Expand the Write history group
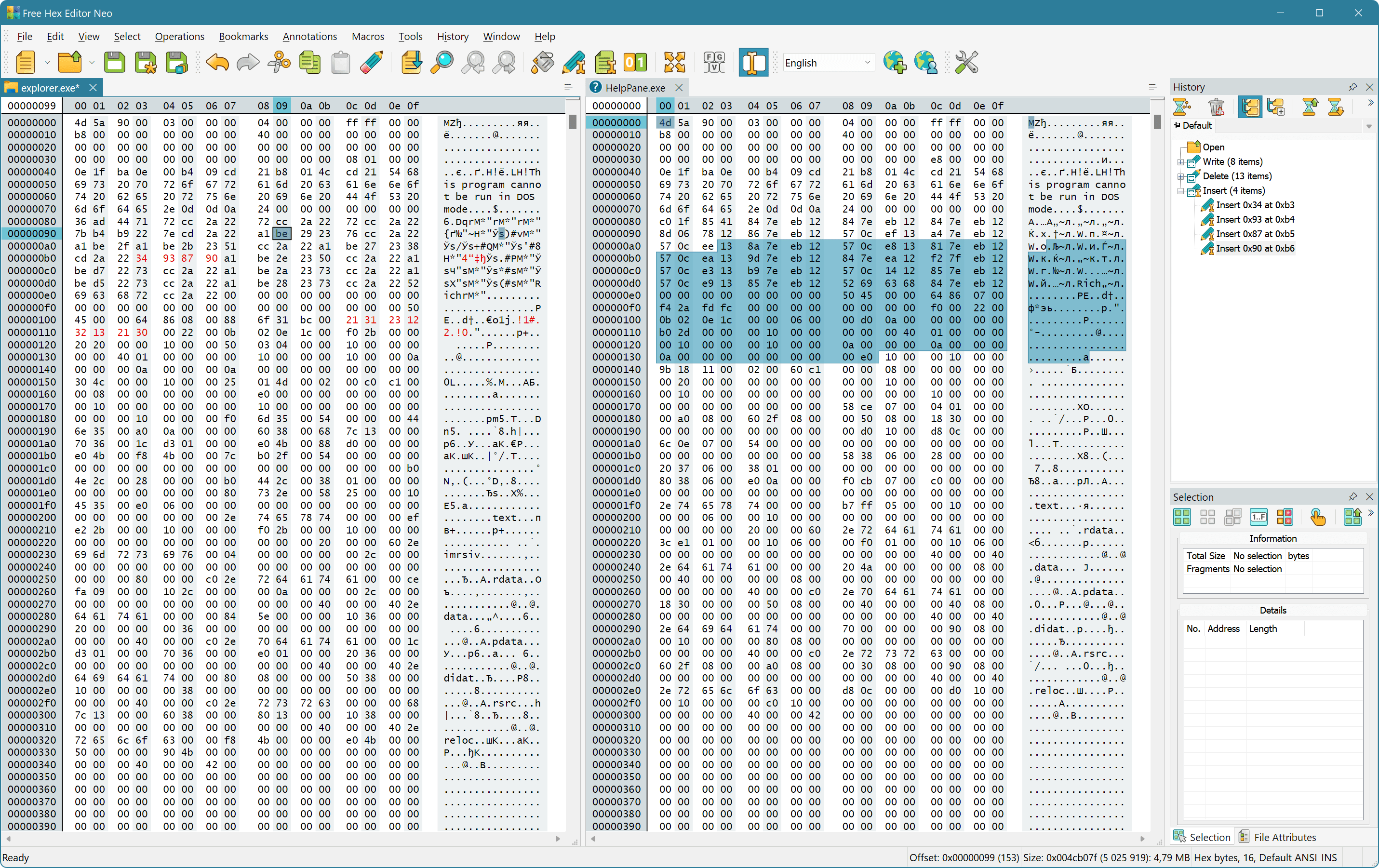Screen dimensions: 1379x868 1181,161
